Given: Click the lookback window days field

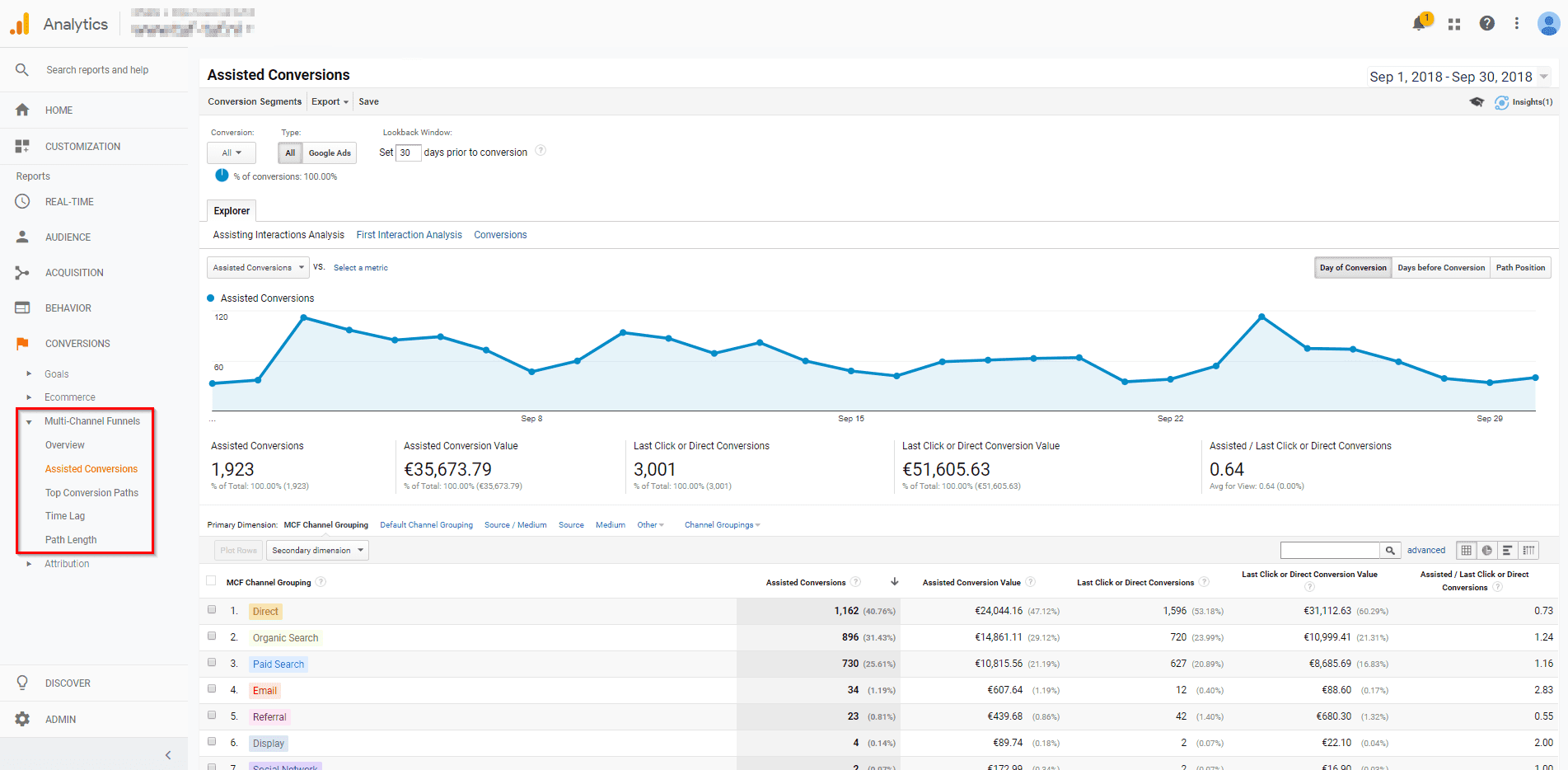Looking at the screenshot, I should point(408,153).
